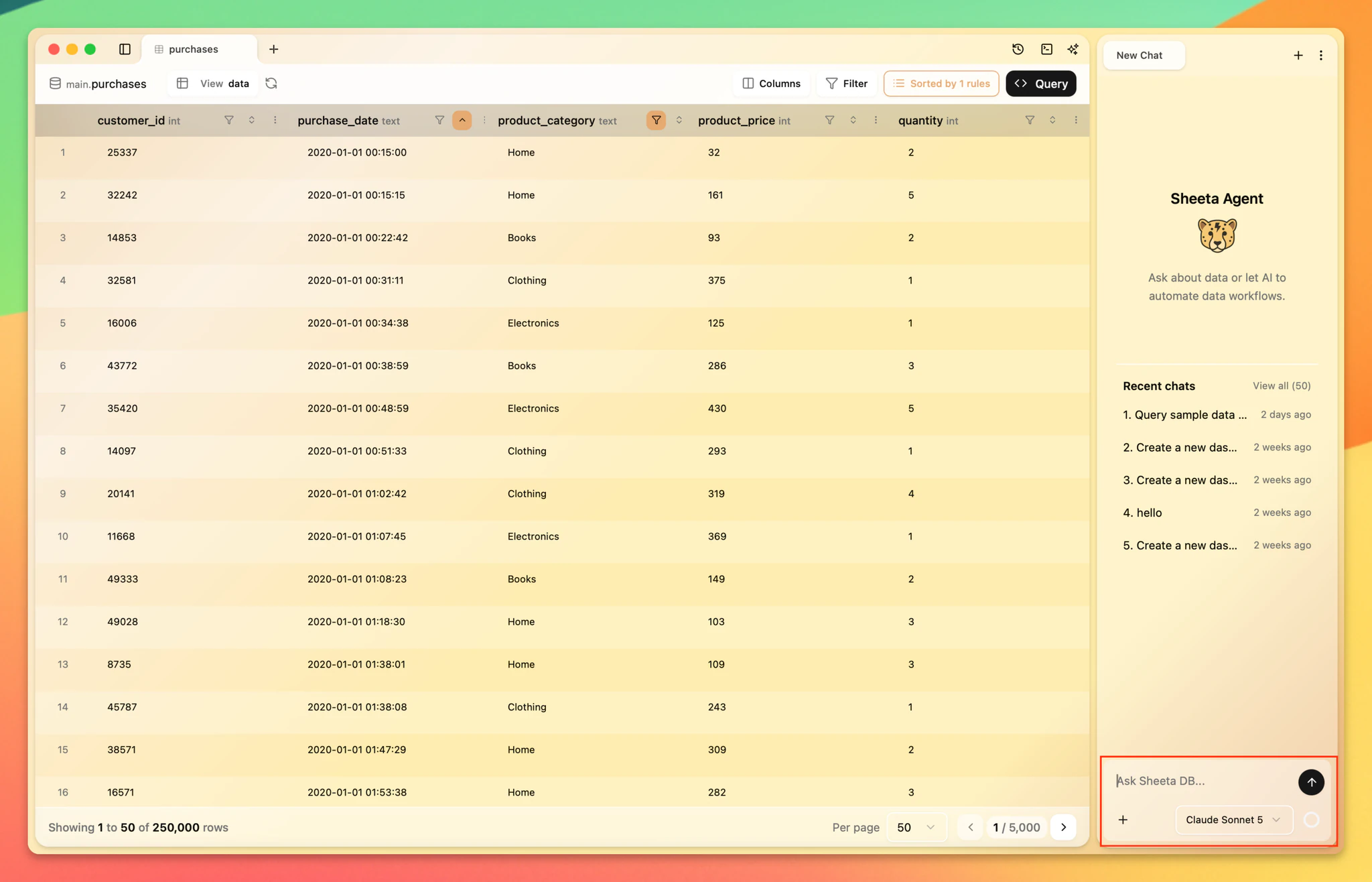Open Sorted by 1 rules

tap(941, 83)
